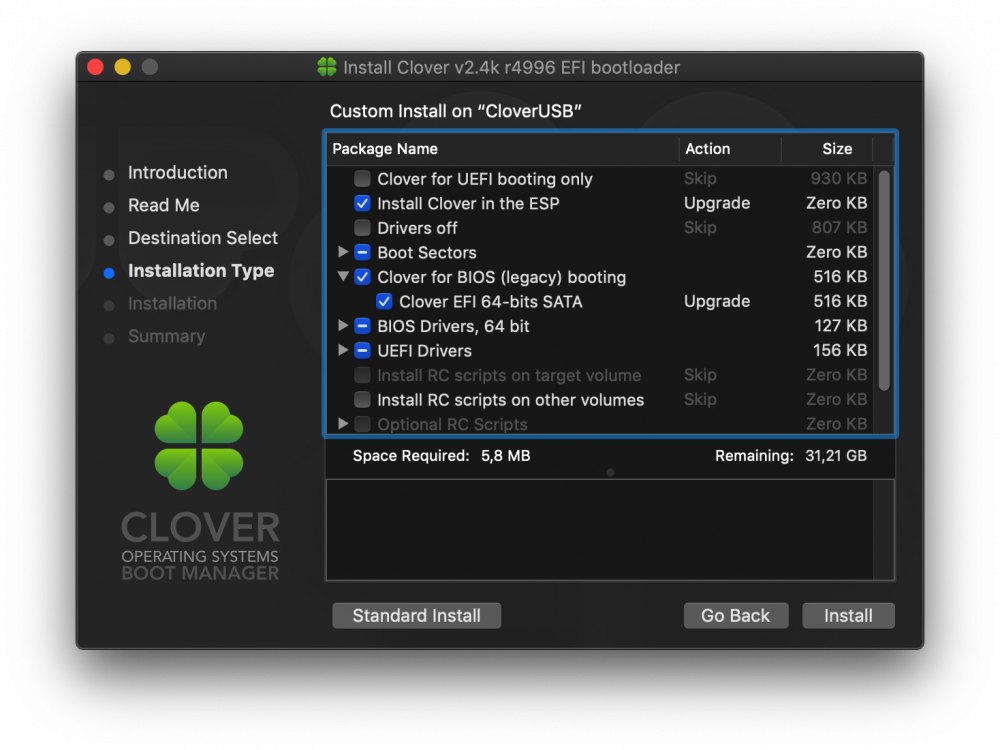Click the Upgrade action for Install Clover in the ESP
The height and width of the screenshot is (750, 1000).
[x=717, y=203]
